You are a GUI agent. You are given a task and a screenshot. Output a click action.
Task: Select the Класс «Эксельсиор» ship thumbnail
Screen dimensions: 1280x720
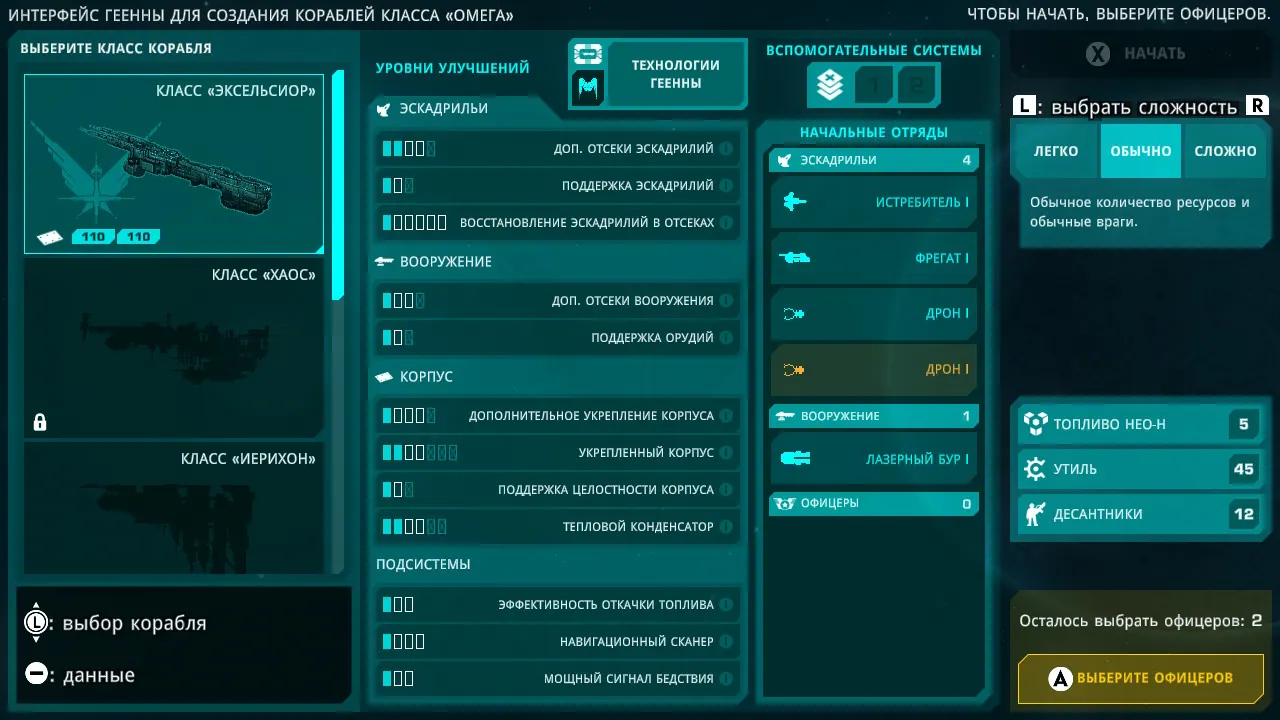[174, 164]
